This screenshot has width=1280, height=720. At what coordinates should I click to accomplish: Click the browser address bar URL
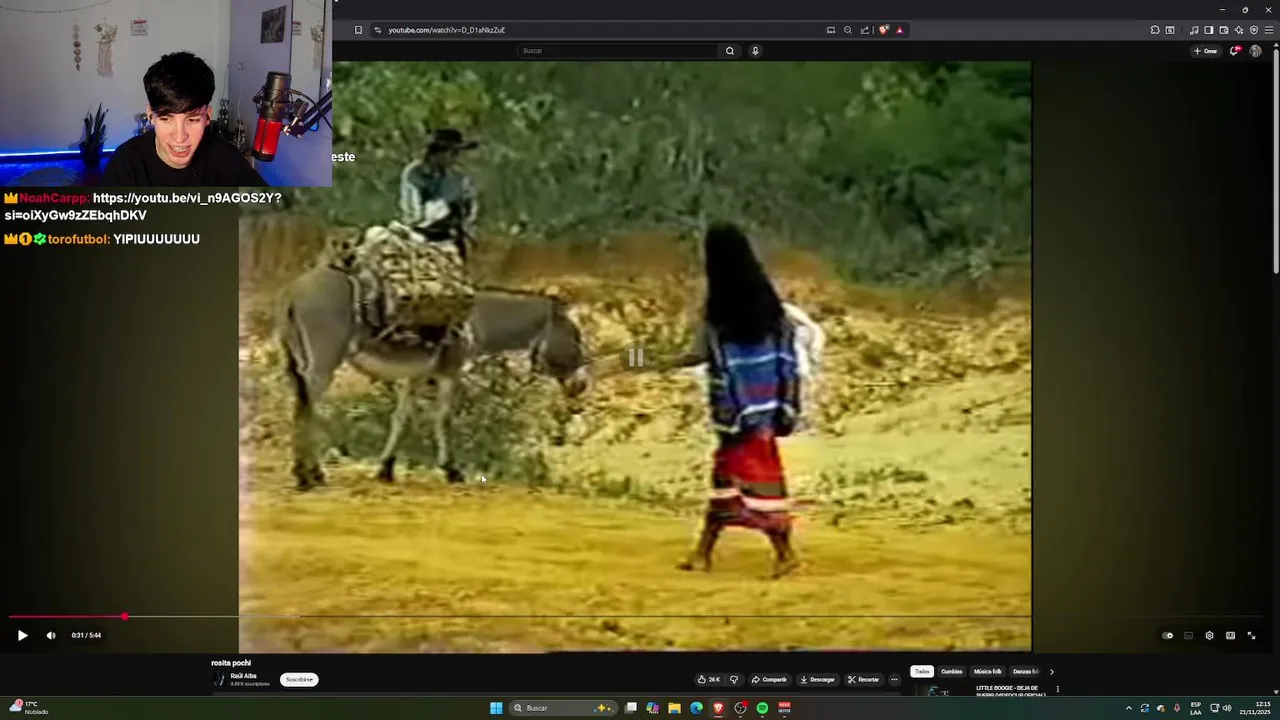pos(446,30)
